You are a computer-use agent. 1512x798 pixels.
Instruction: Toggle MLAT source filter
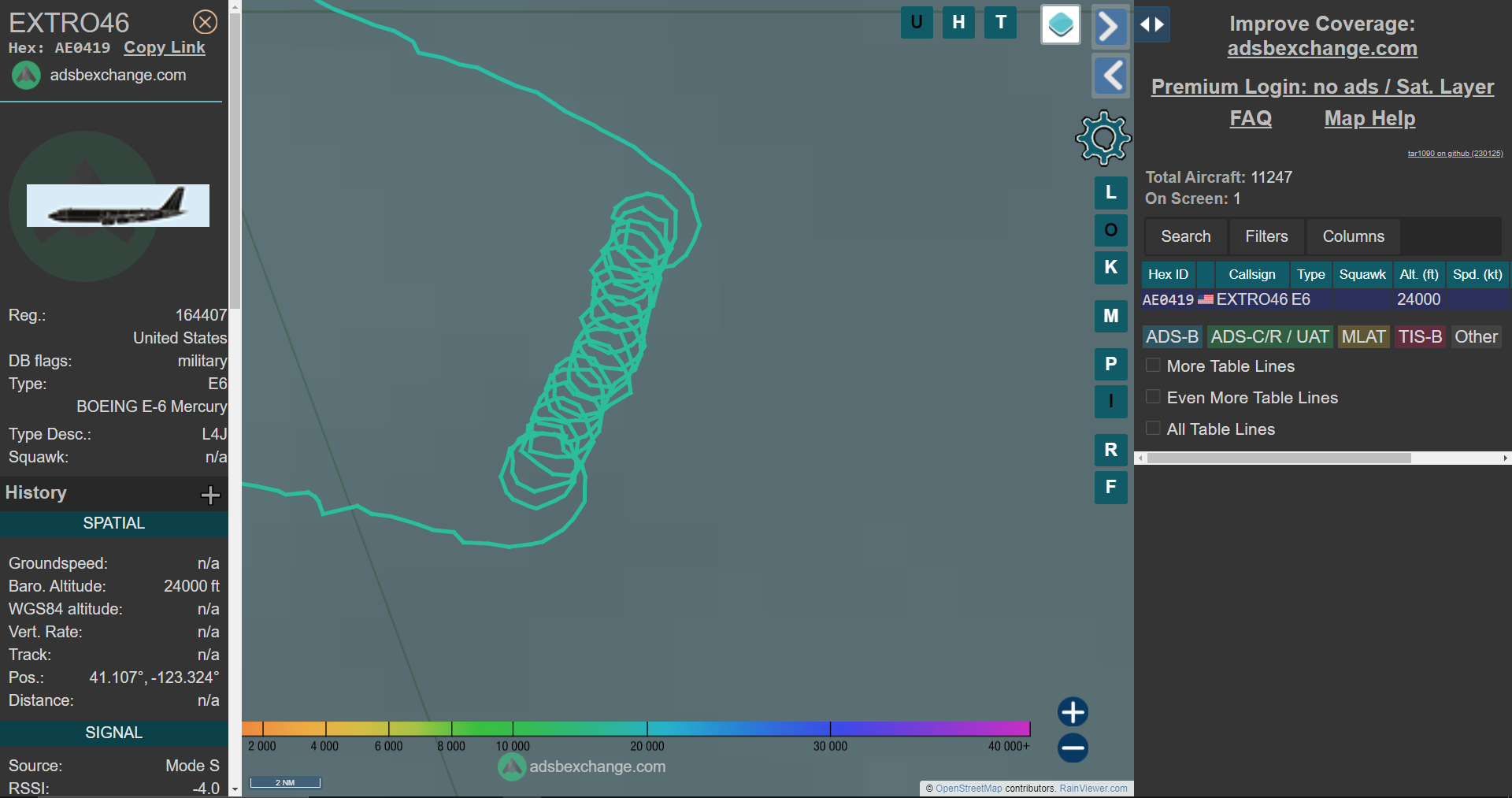click(1363, 337)
